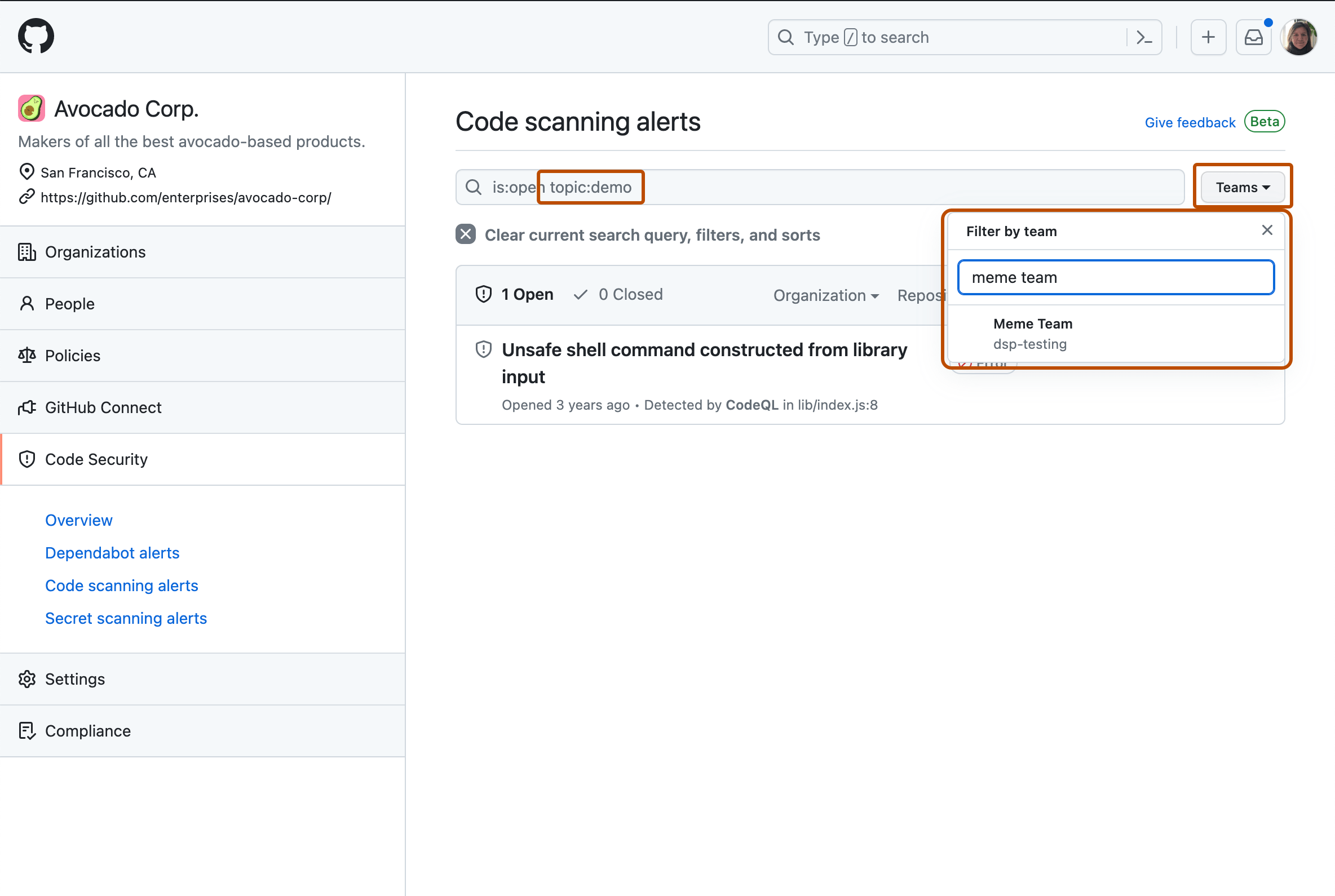Open Organizations in the sidebar
Screen dimensions: 1335x896
click(202, 252)
